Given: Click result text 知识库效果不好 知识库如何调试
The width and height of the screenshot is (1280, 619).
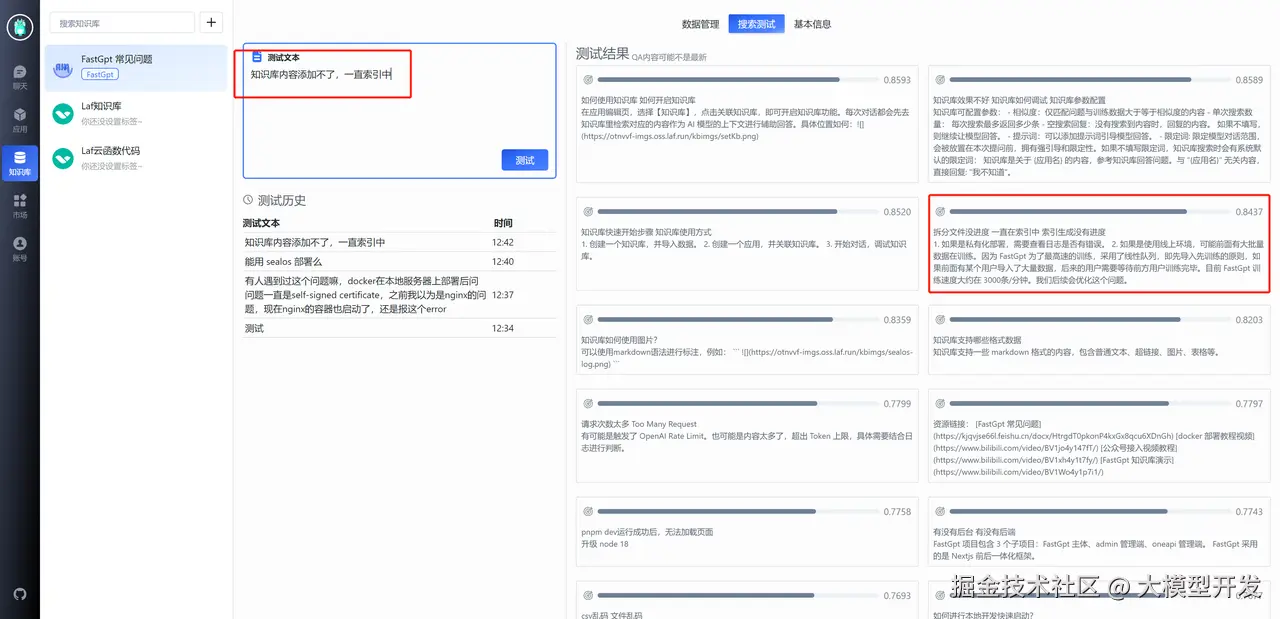Looking at the screenshot, I should pos(1019,100).
